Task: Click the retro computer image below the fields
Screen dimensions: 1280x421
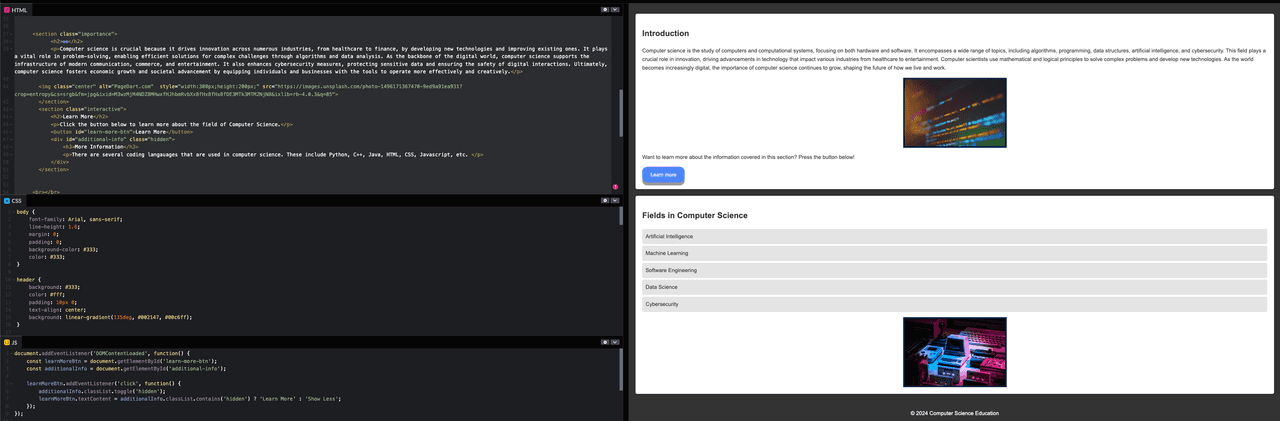Action: click(x=954, y=352)
